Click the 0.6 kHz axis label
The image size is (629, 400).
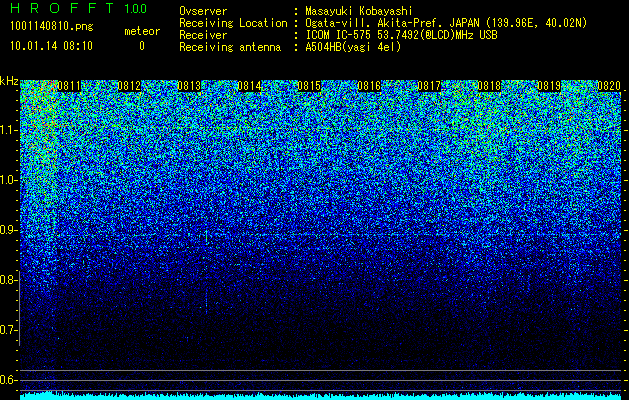(8, 380)
